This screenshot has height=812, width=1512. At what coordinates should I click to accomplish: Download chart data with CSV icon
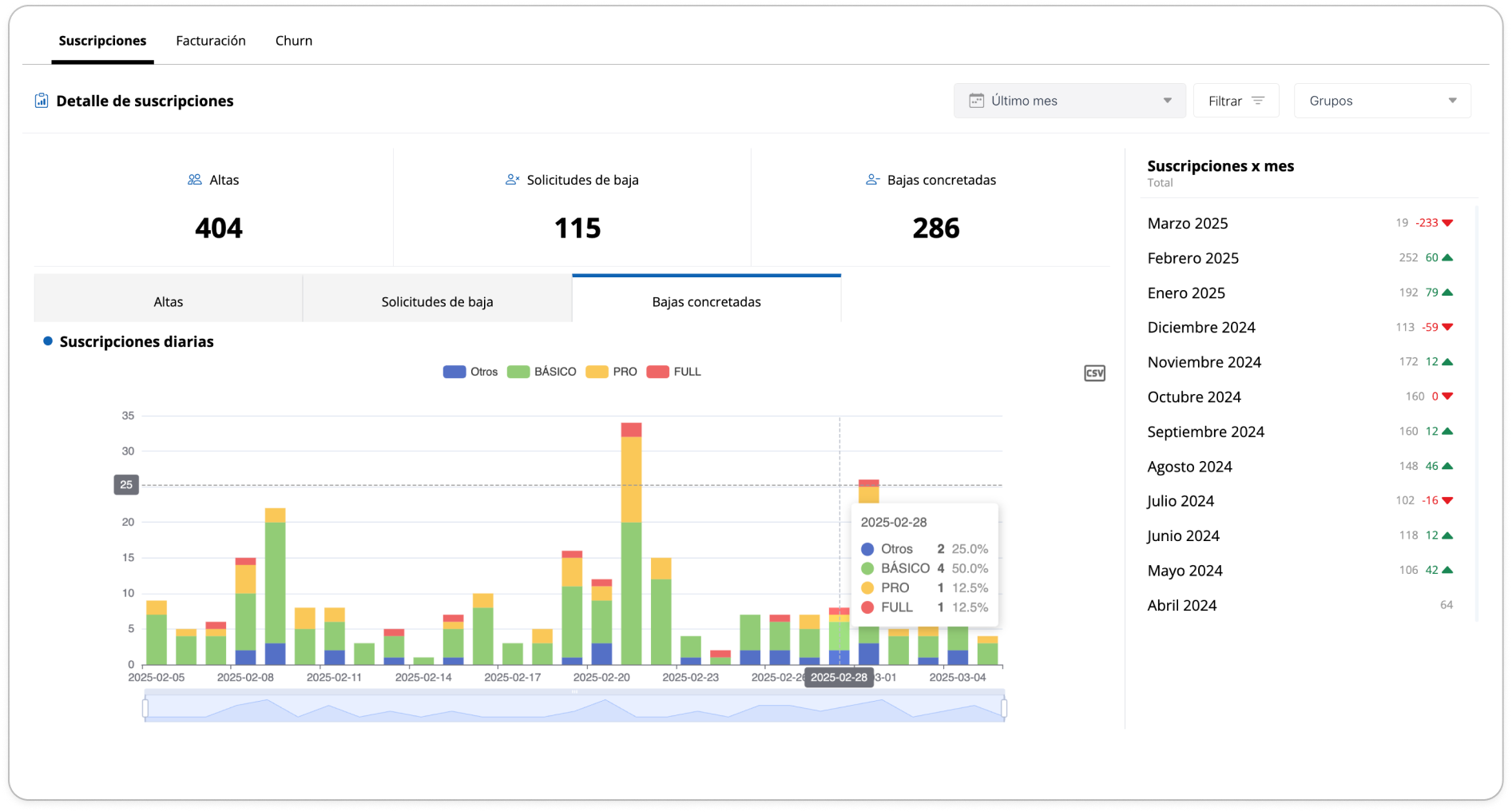[1094, 373]
